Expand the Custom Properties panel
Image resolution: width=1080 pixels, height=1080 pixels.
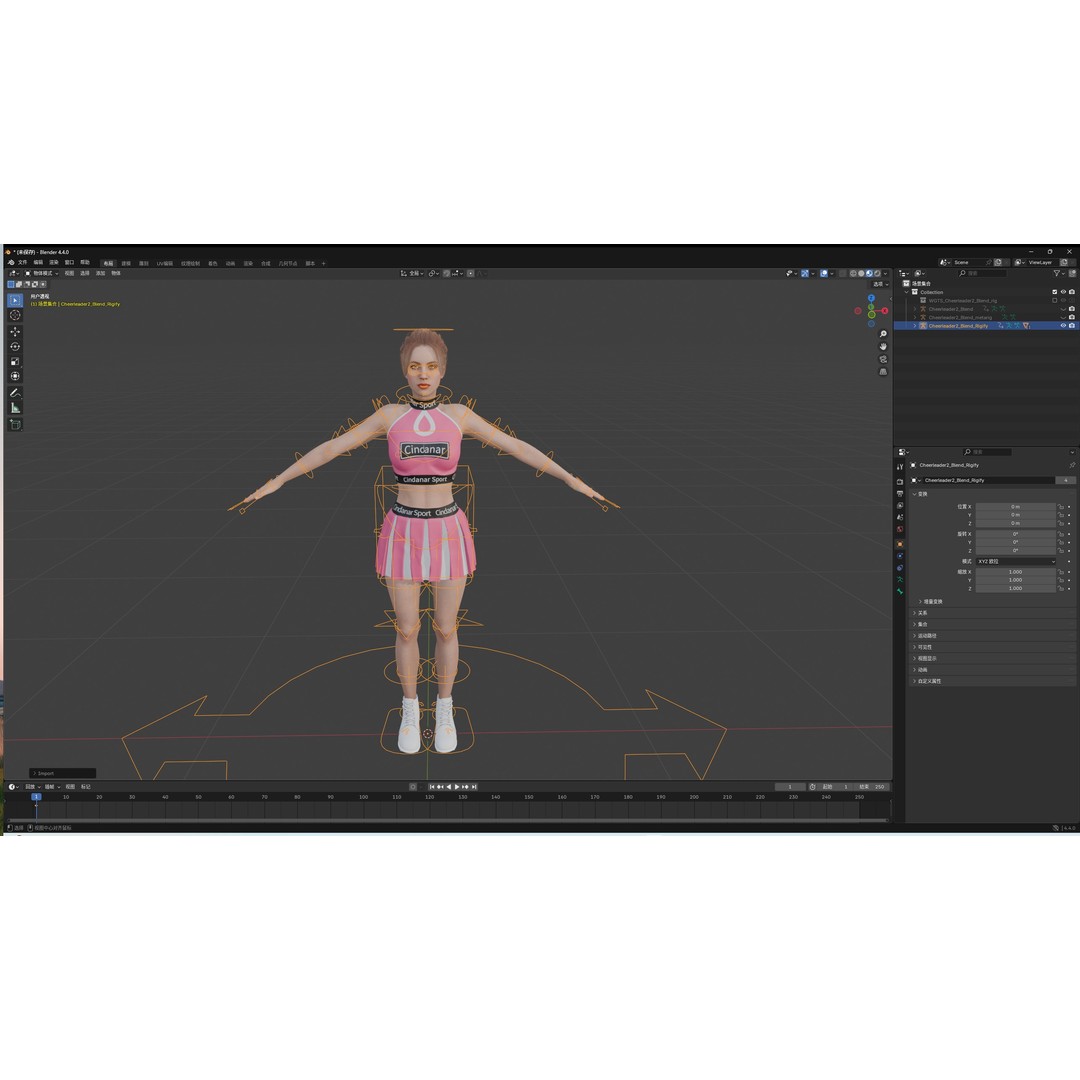pos(927,681)
